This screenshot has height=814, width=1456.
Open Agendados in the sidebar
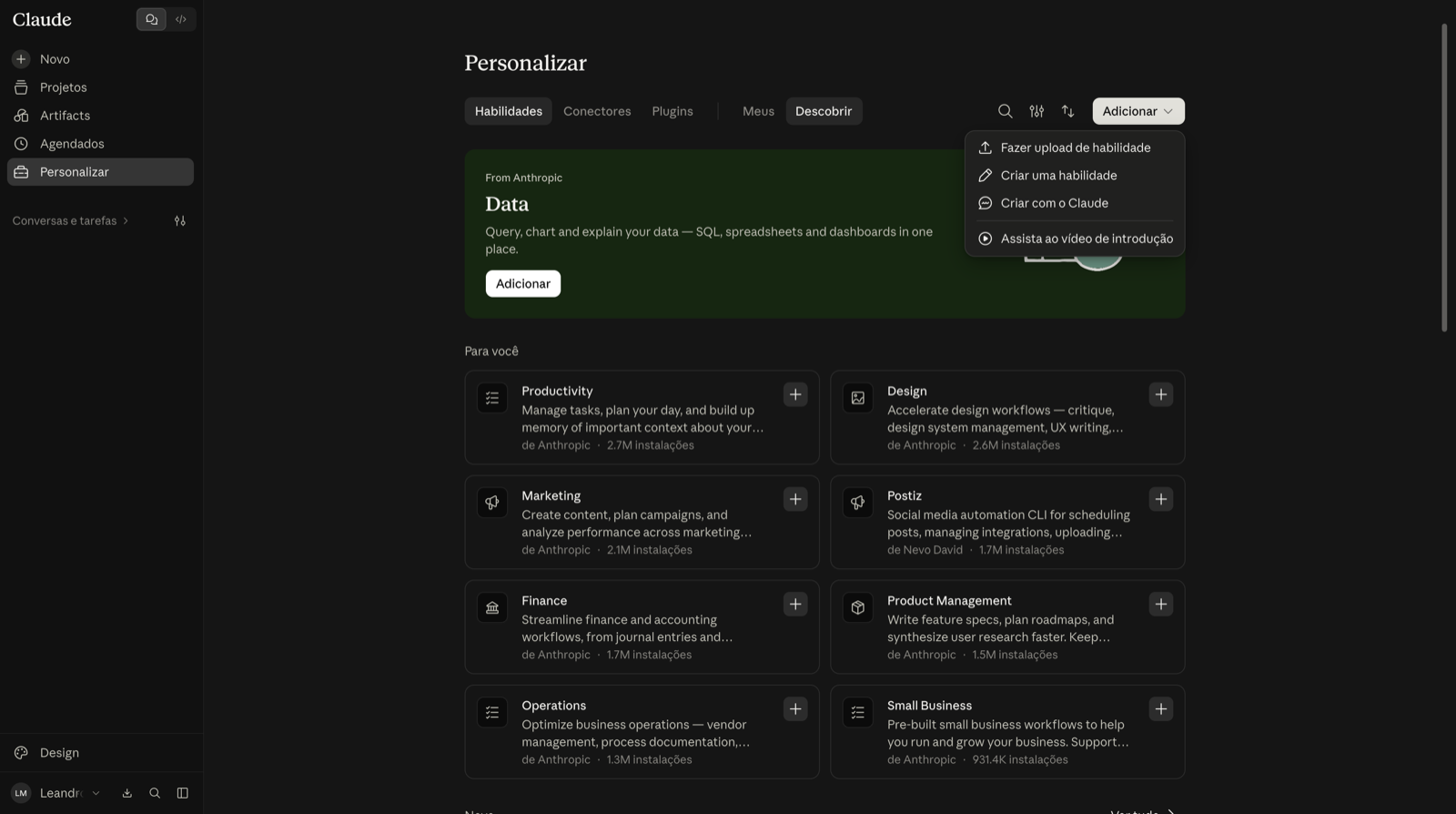coord(100,144)
